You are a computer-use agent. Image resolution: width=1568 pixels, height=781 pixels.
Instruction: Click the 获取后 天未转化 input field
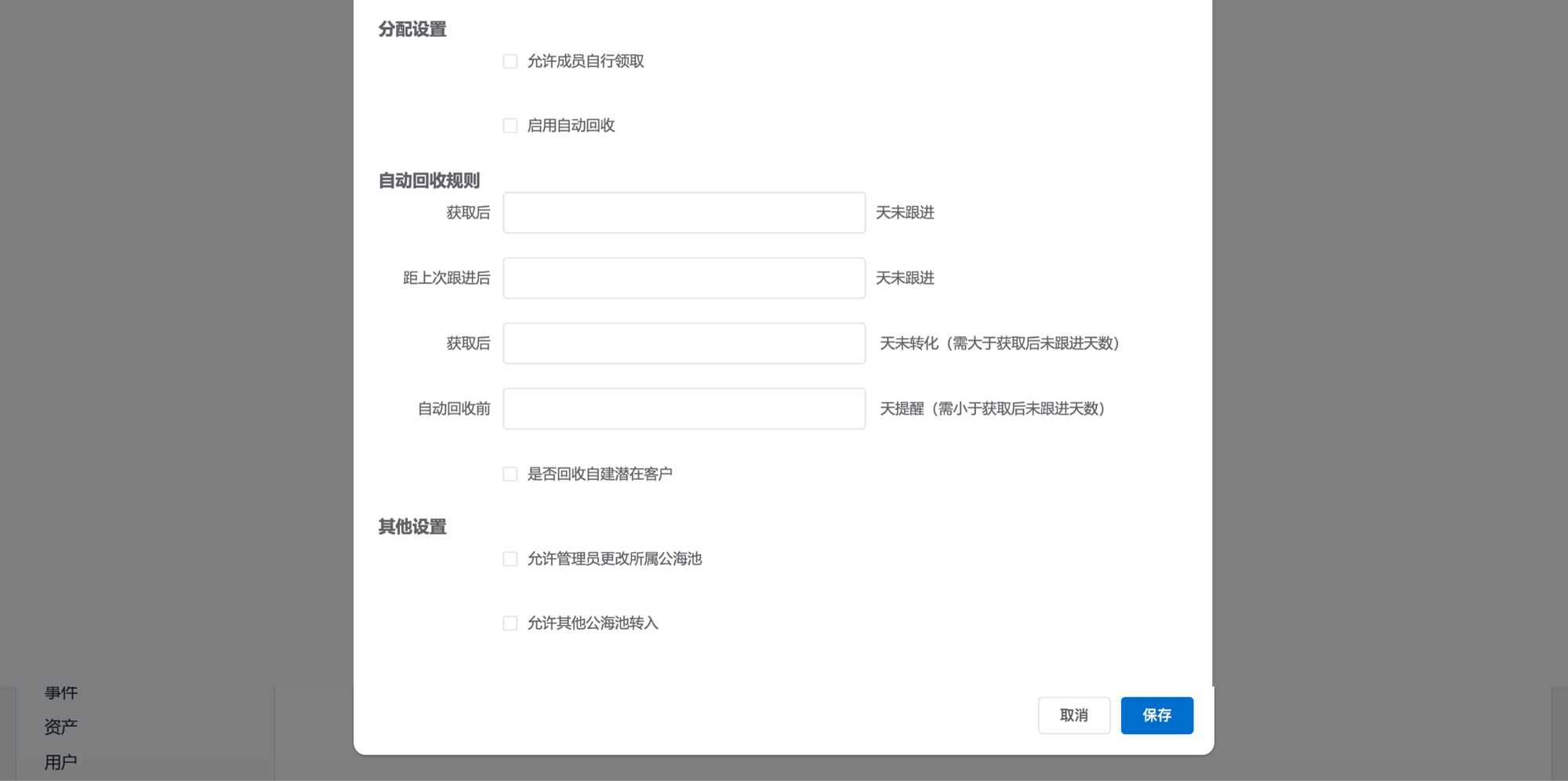point(684,343)
